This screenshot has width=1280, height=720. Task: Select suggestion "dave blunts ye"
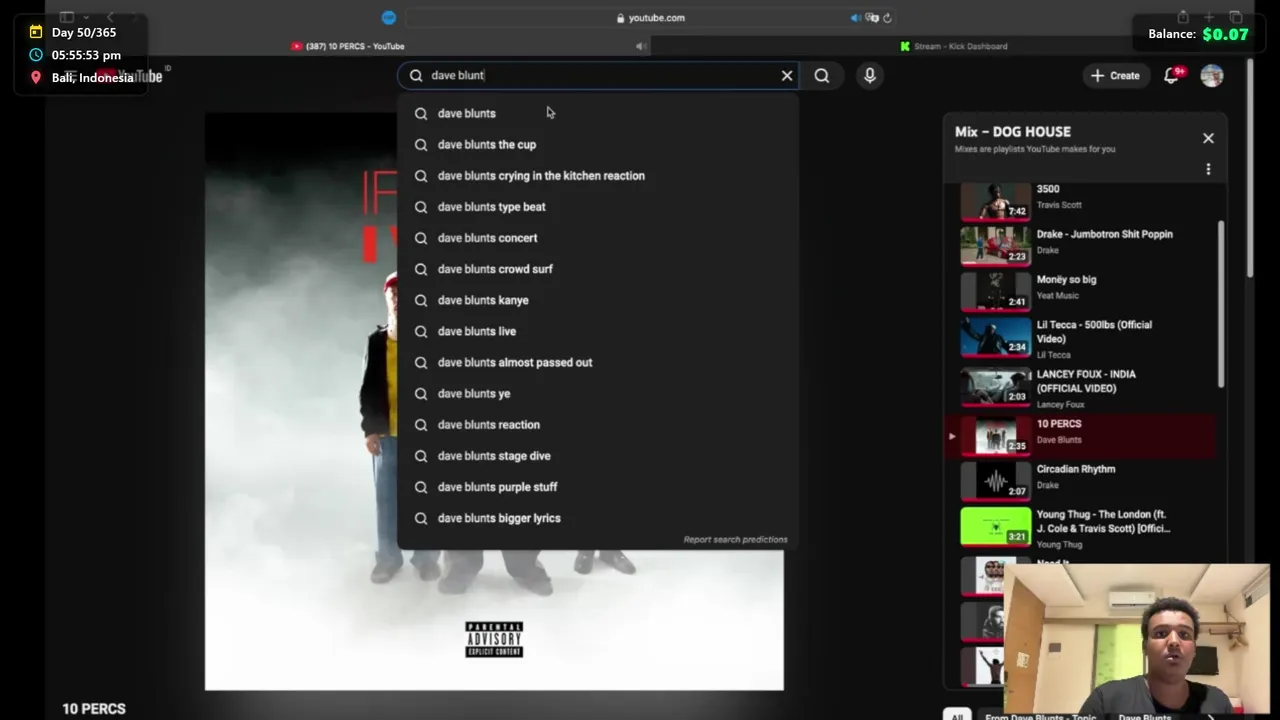598,393
